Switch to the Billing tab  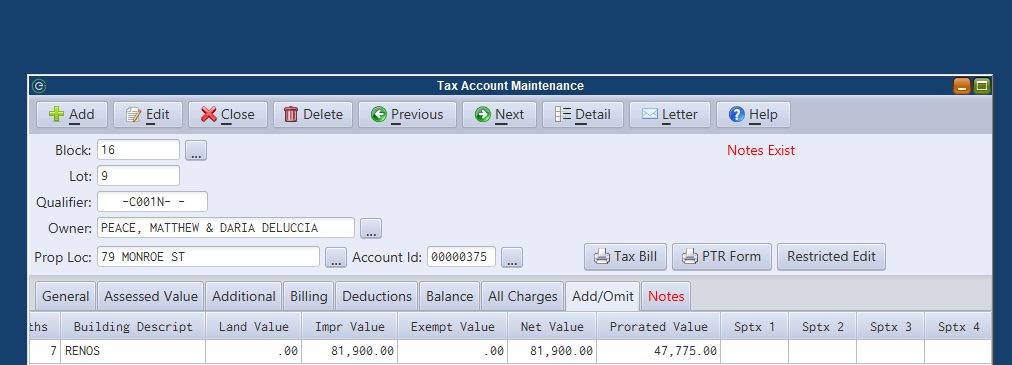coord(309,297)
